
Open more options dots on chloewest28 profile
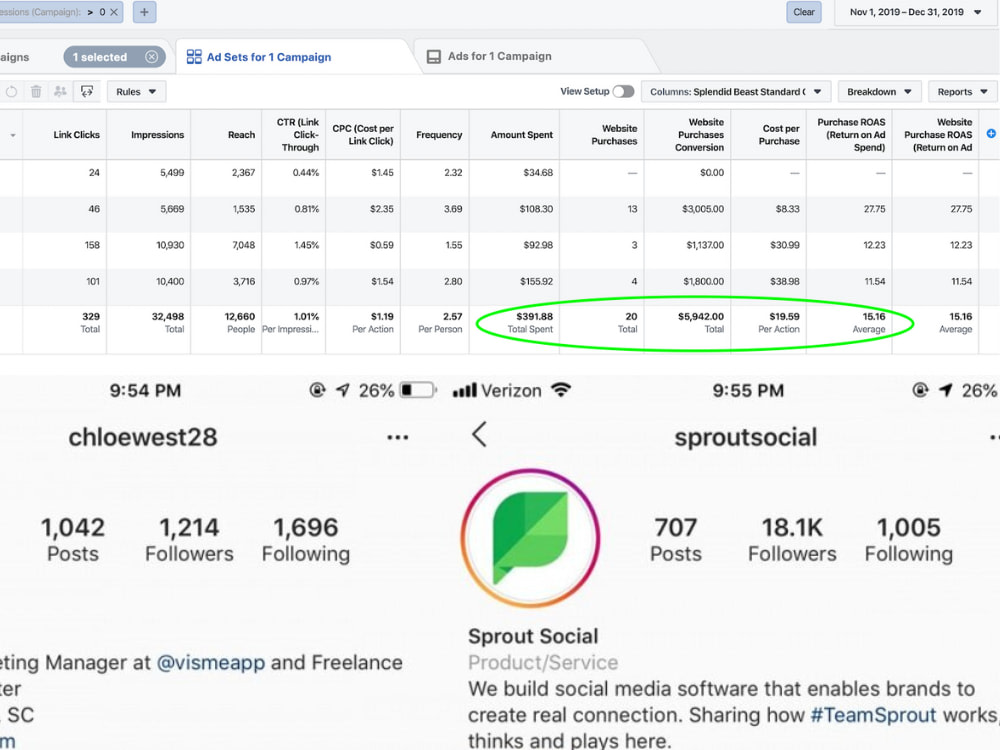coord(397,438)
